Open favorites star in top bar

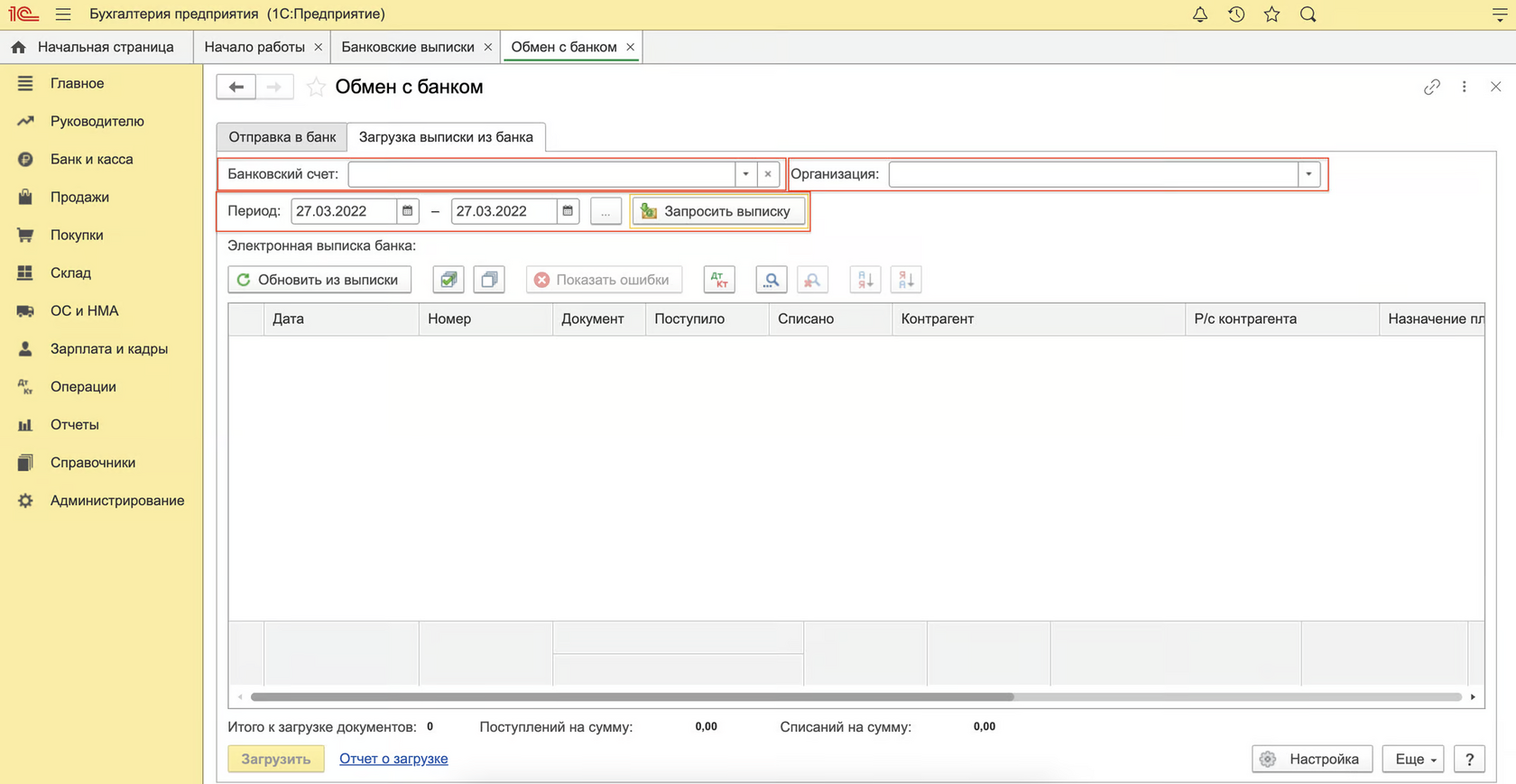pyautogui.click(x=1271, y=14)
